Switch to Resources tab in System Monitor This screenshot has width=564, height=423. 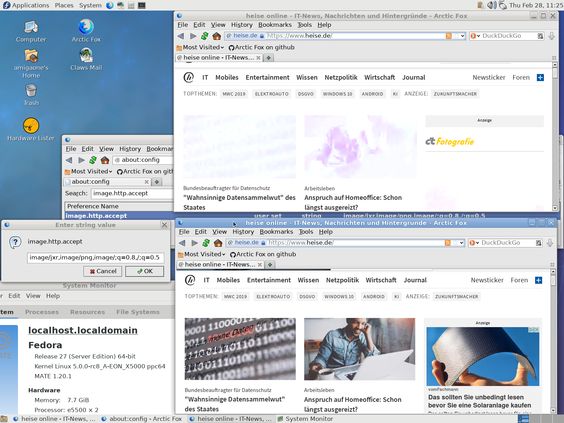point(87,312)
